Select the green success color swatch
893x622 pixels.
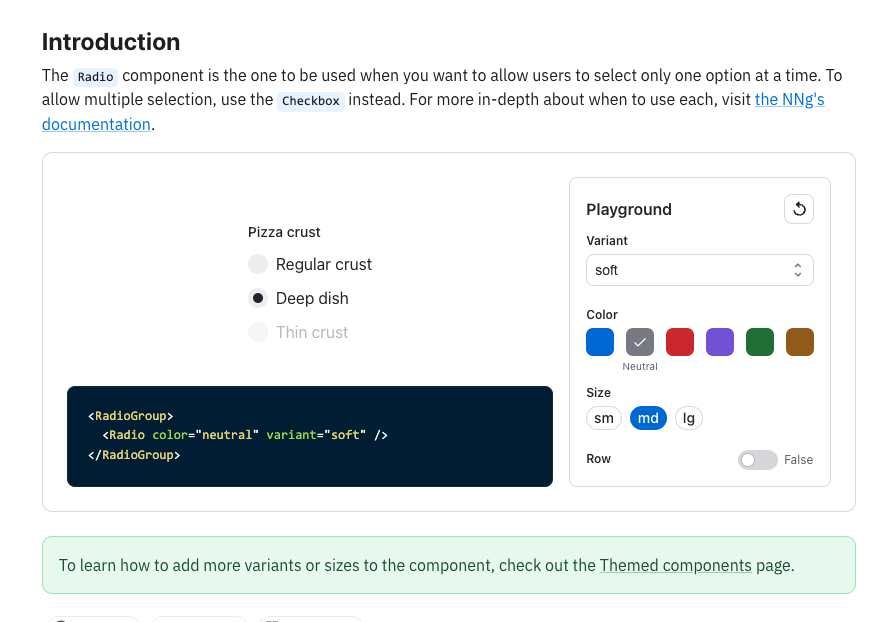760,342
